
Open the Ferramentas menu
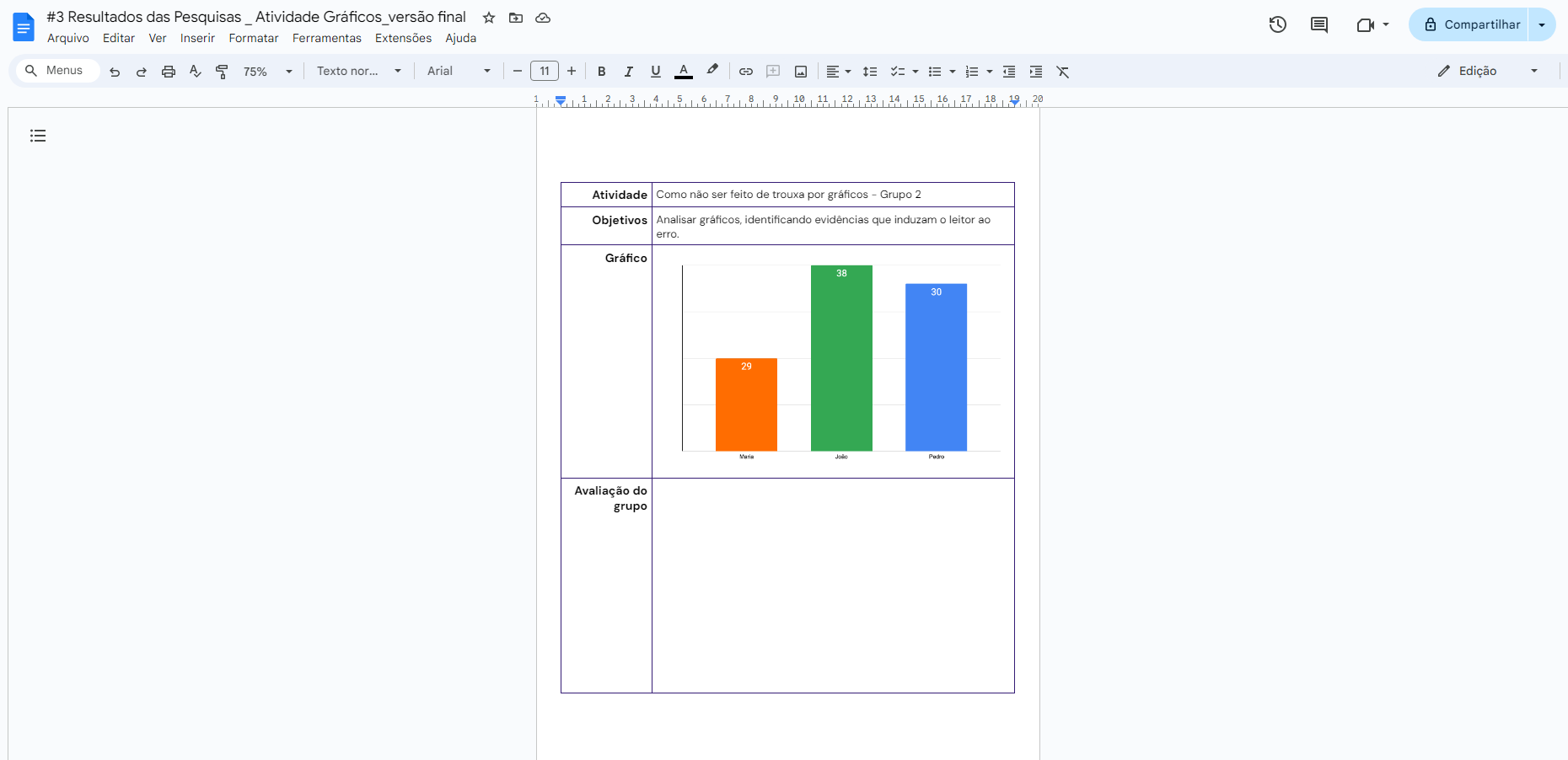click(x=327, y=38)
